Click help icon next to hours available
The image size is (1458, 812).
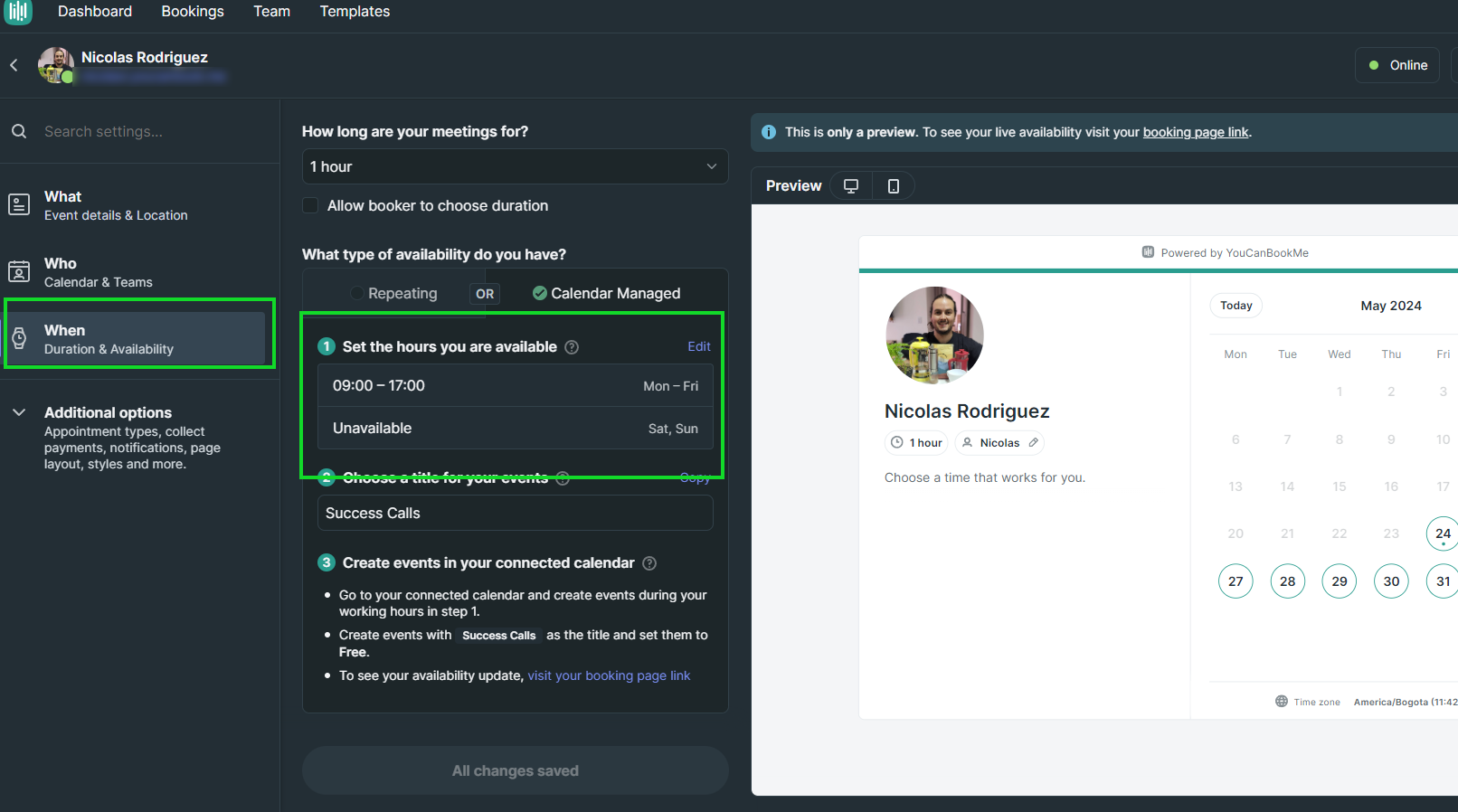pos(572,347)
